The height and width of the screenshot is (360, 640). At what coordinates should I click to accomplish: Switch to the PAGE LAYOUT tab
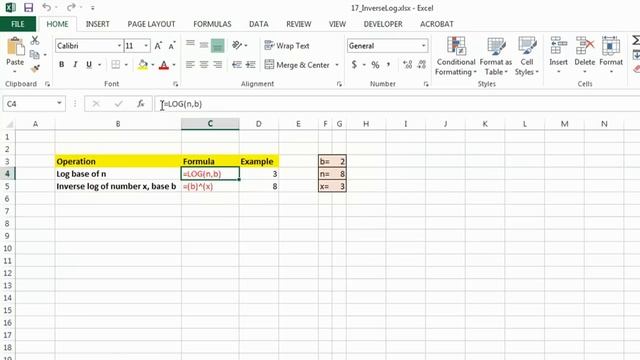[x=151, y=24]
